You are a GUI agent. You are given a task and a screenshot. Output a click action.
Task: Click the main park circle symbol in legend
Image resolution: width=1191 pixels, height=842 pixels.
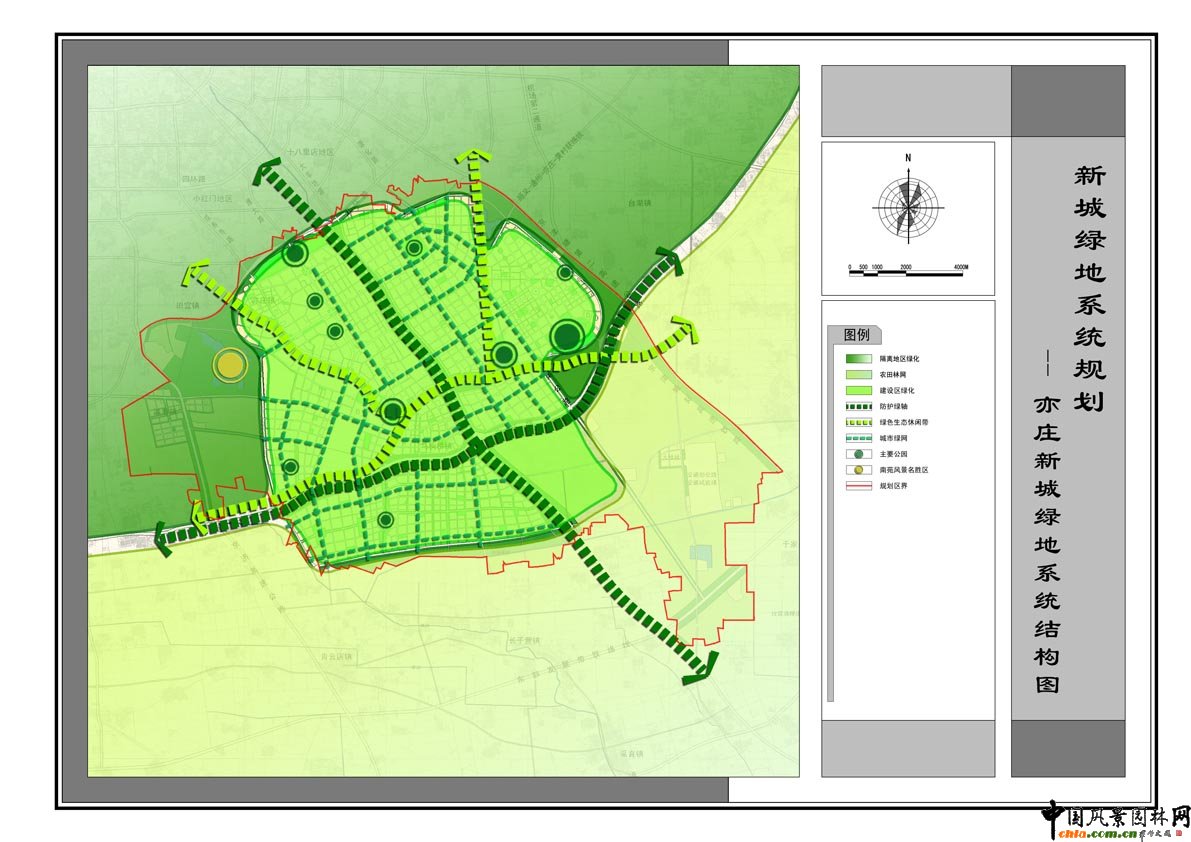(857, 453)
